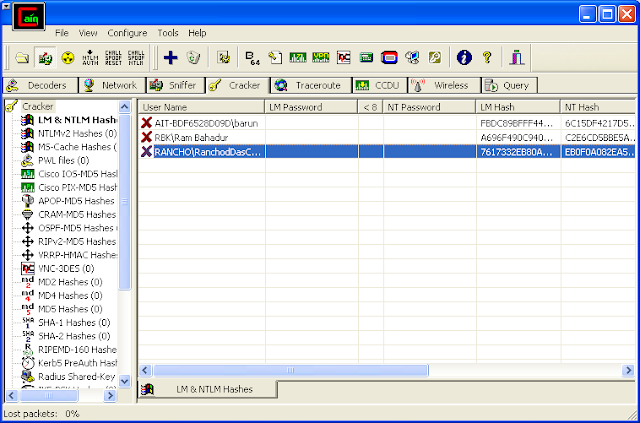
Task: Select Cisco PIX-MD5 Hashes tree item
Action: click(78, 187)
